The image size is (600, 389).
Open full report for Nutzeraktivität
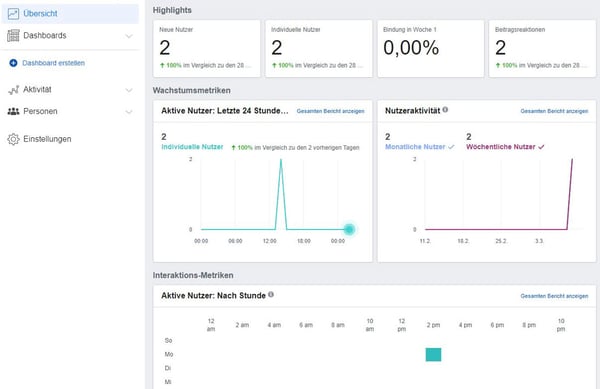(554, 111)
